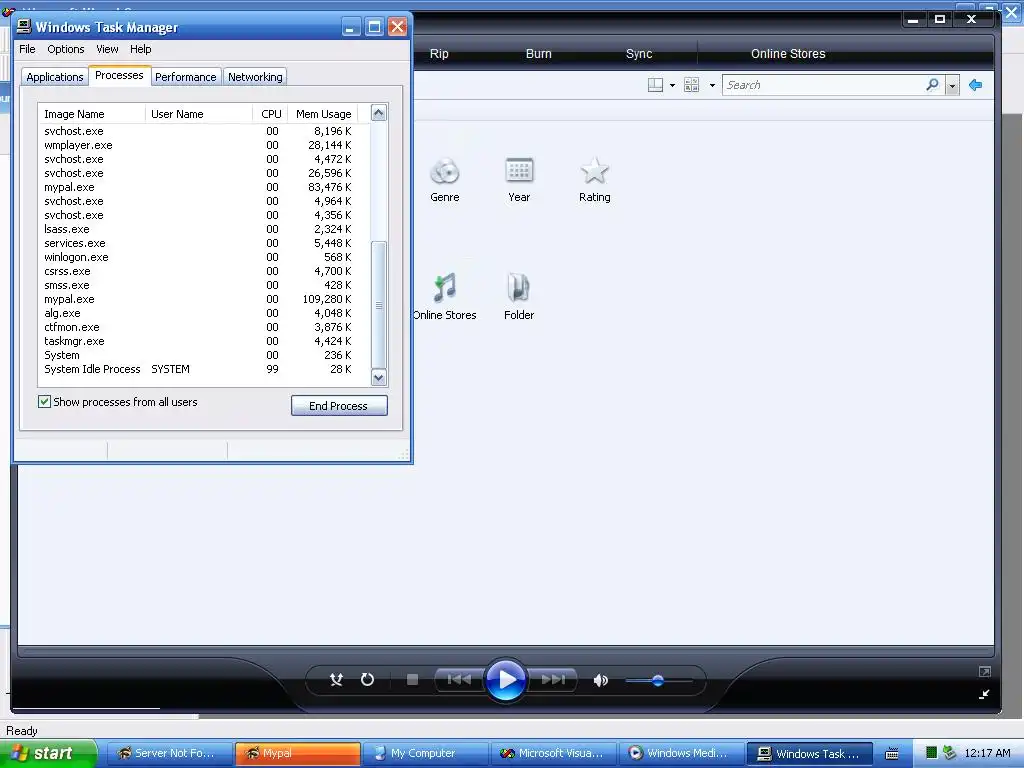Image resolution: width=1024 pixels, height=768 pixels.
Task: Start playback with Play button
Action: pyautogui.click(x=506, y=680)
